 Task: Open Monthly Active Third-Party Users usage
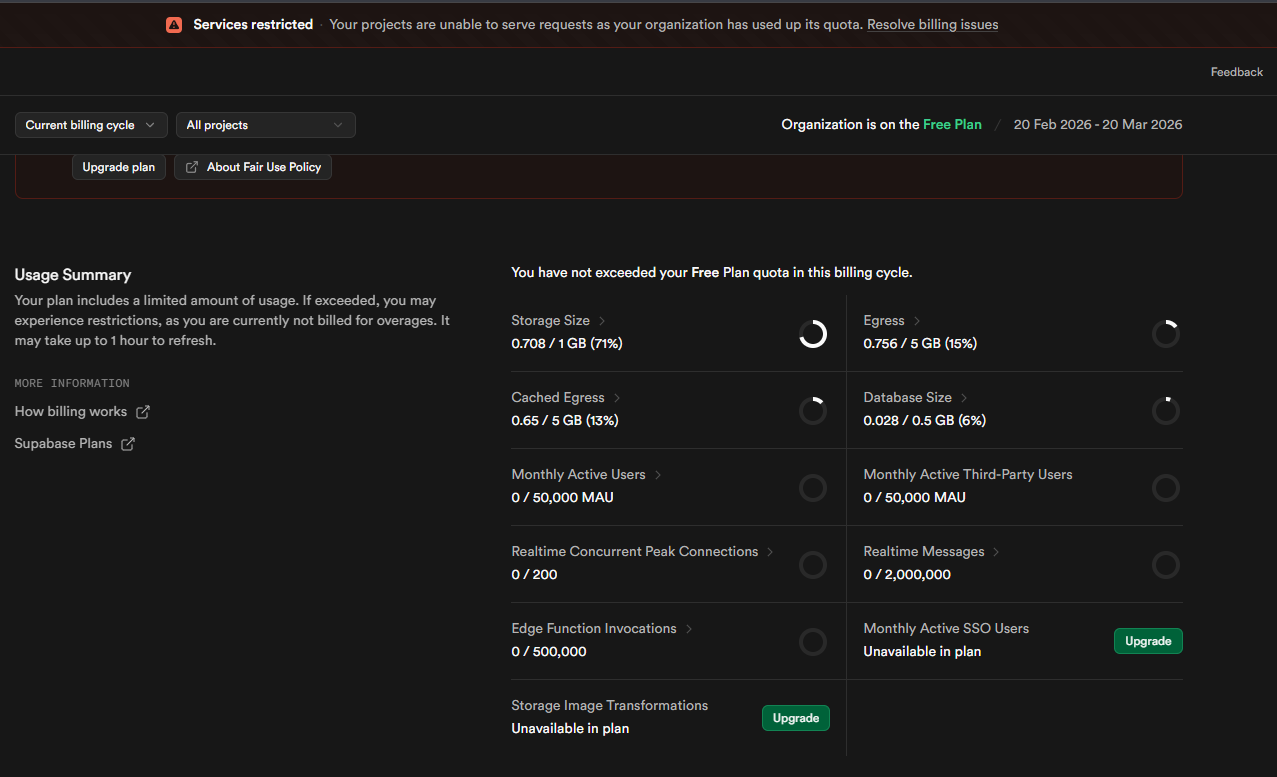point(968,475)
